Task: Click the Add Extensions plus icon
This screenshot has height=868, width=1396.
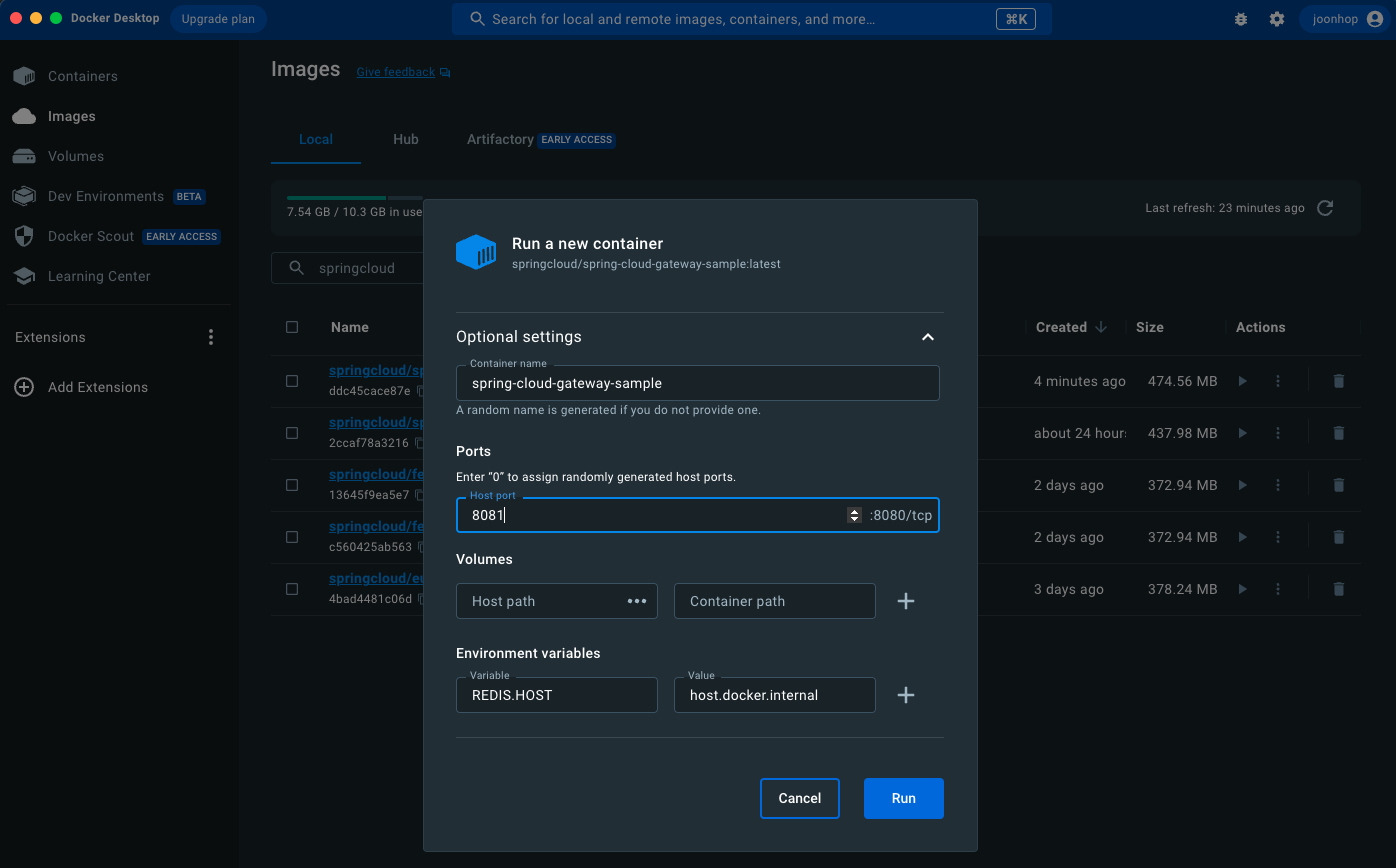Action: pos(24,387)
